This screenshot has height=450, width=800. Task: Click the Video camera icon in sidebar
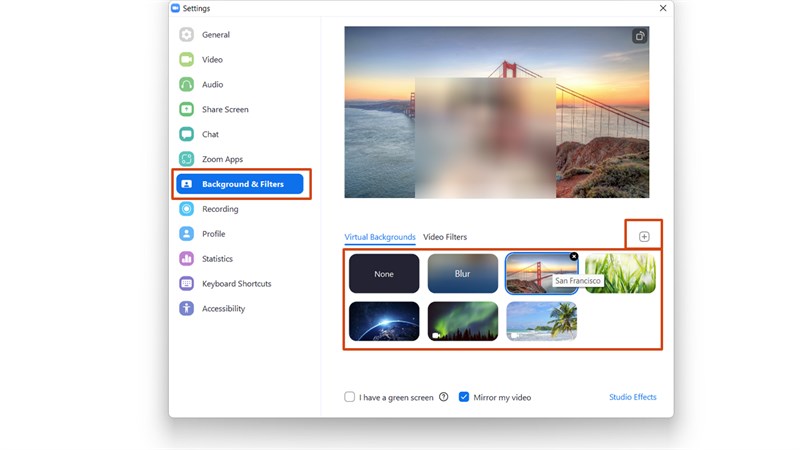(186, 59)
